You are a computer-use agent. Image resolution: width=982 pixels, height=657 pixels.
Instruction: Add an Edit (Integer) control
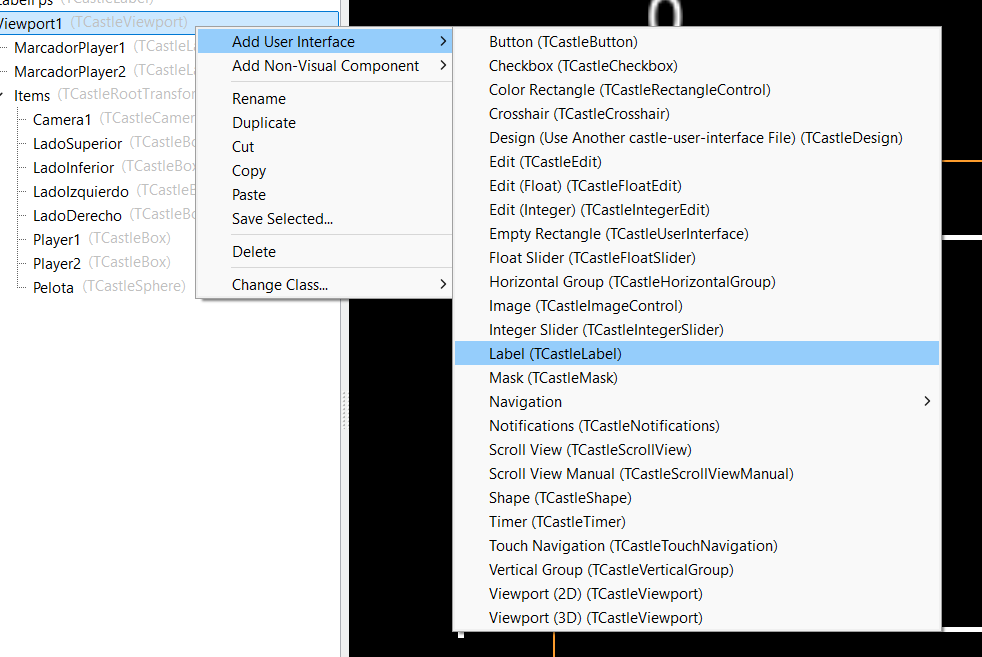tap(697, 210)
